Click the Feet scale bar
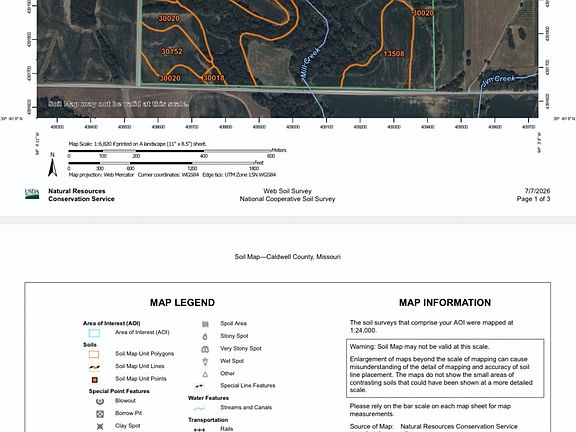 (x=161, y=163)
